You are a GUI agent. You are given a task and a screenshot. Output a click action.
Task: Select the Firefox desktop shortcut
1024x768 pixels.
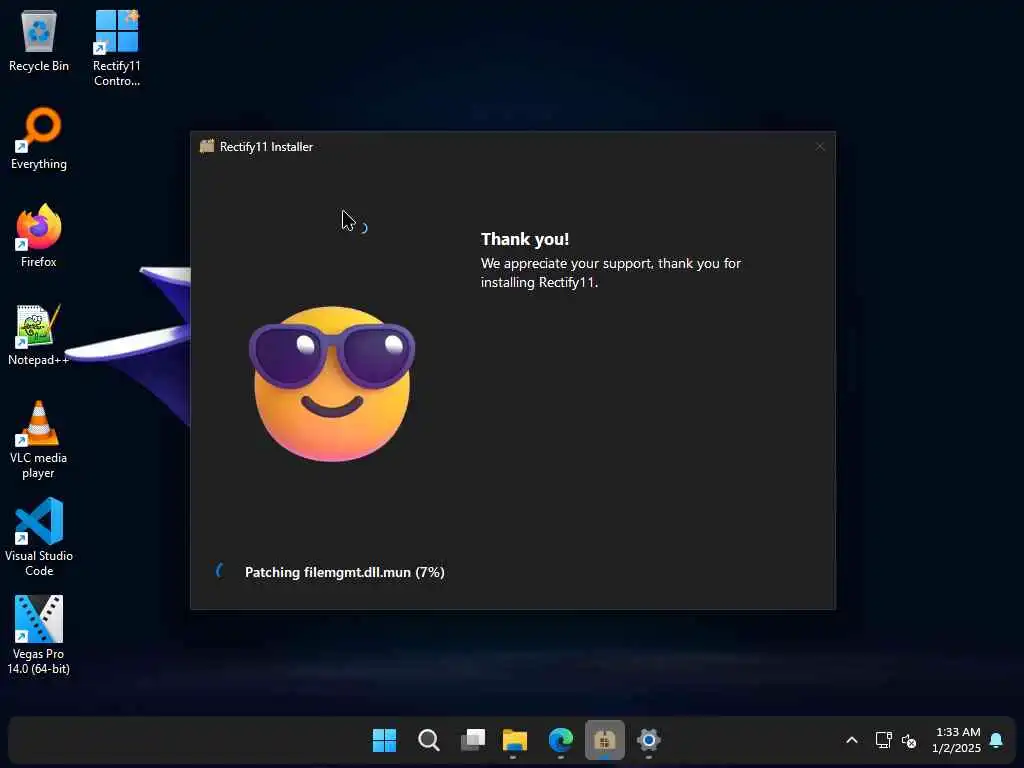coord(39,235)
